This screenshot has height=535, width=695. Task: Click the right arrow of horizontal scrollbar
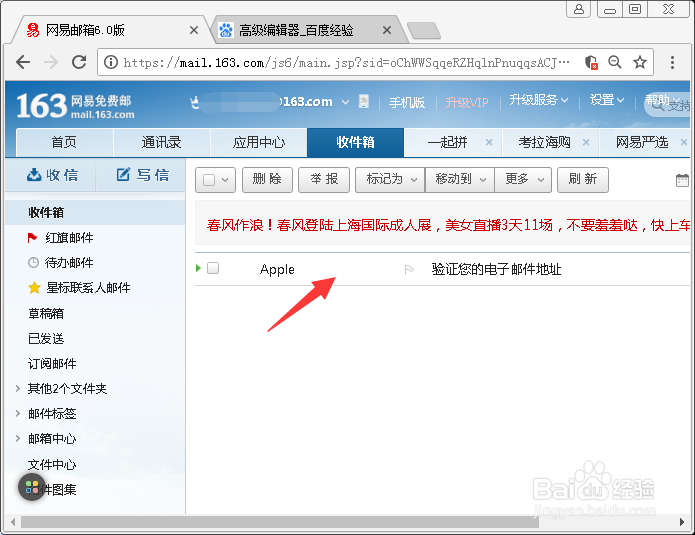click(682, 522)
